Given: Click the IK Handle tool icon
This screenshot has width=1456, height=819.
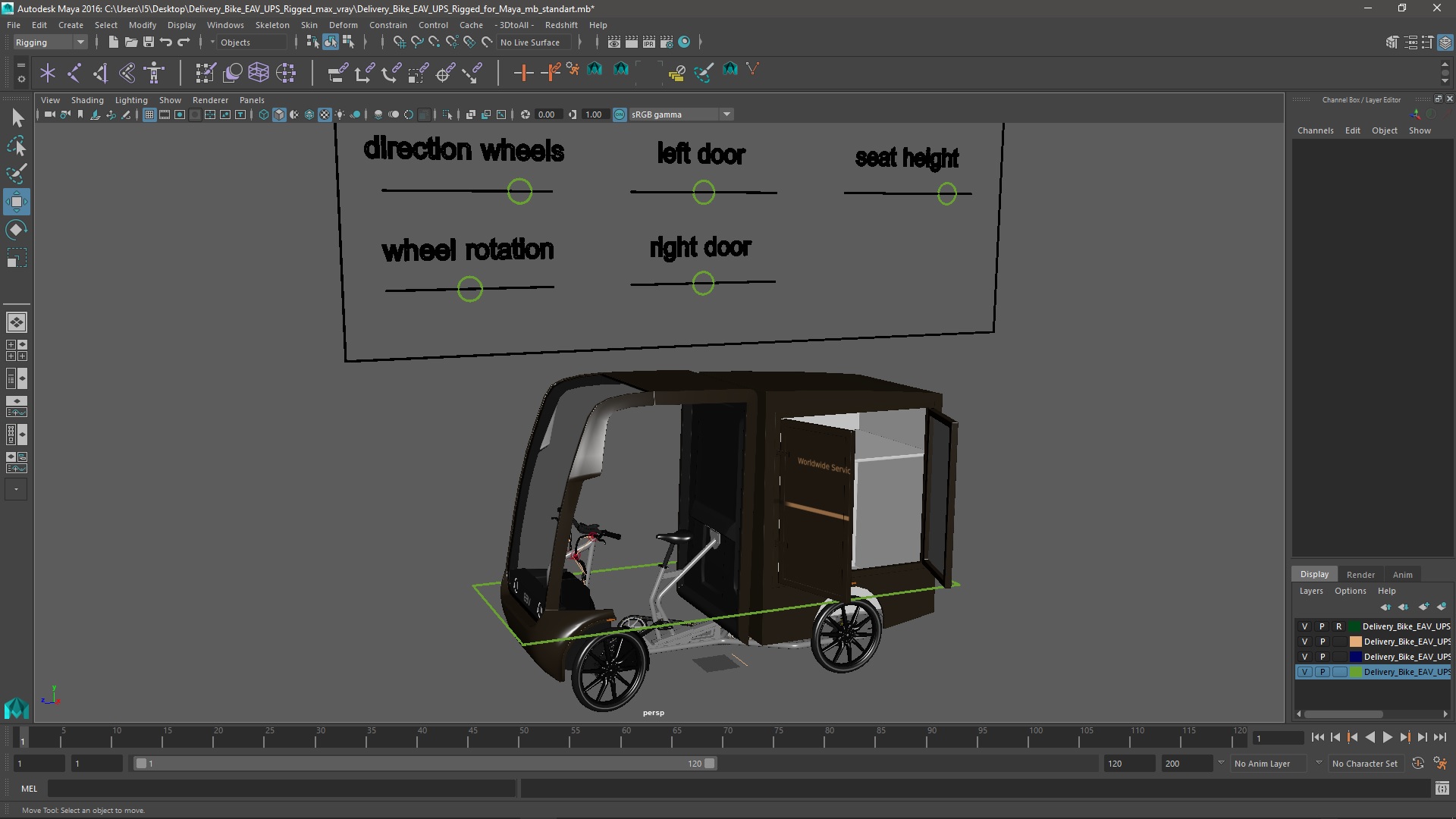Looking at the screenshot, I should 100,73.
